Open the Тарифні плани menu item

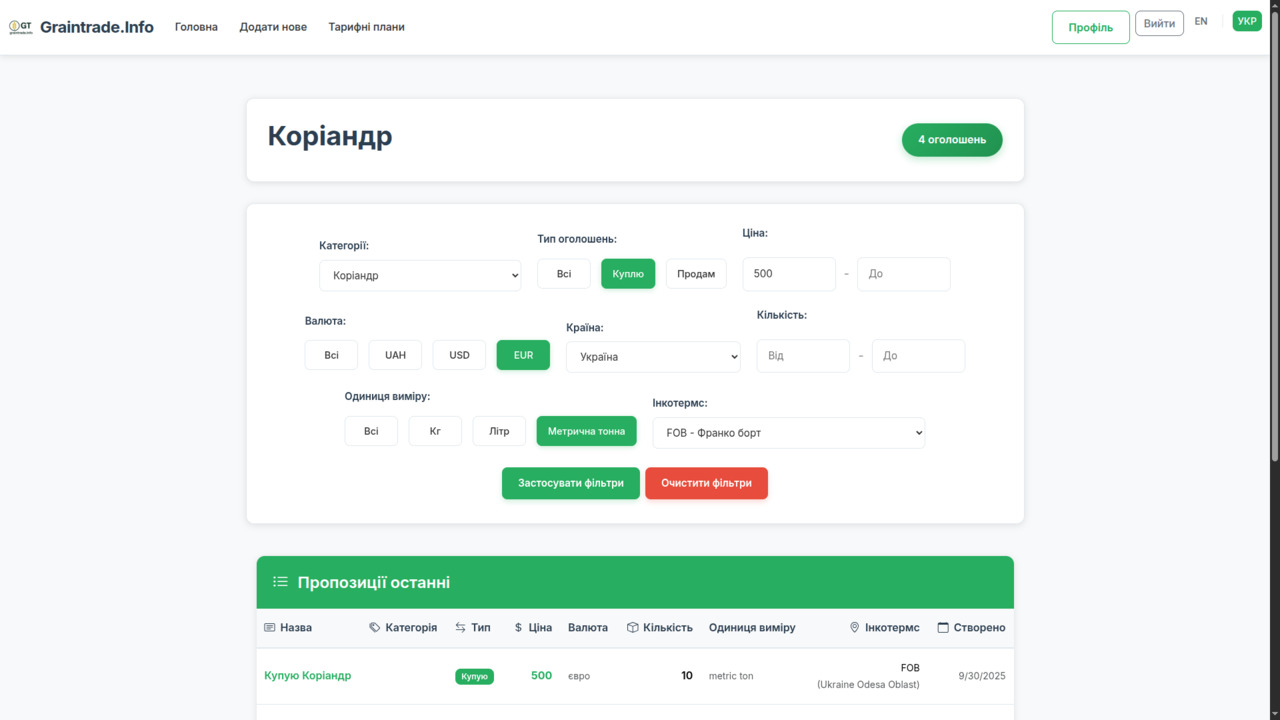(365, 27)
